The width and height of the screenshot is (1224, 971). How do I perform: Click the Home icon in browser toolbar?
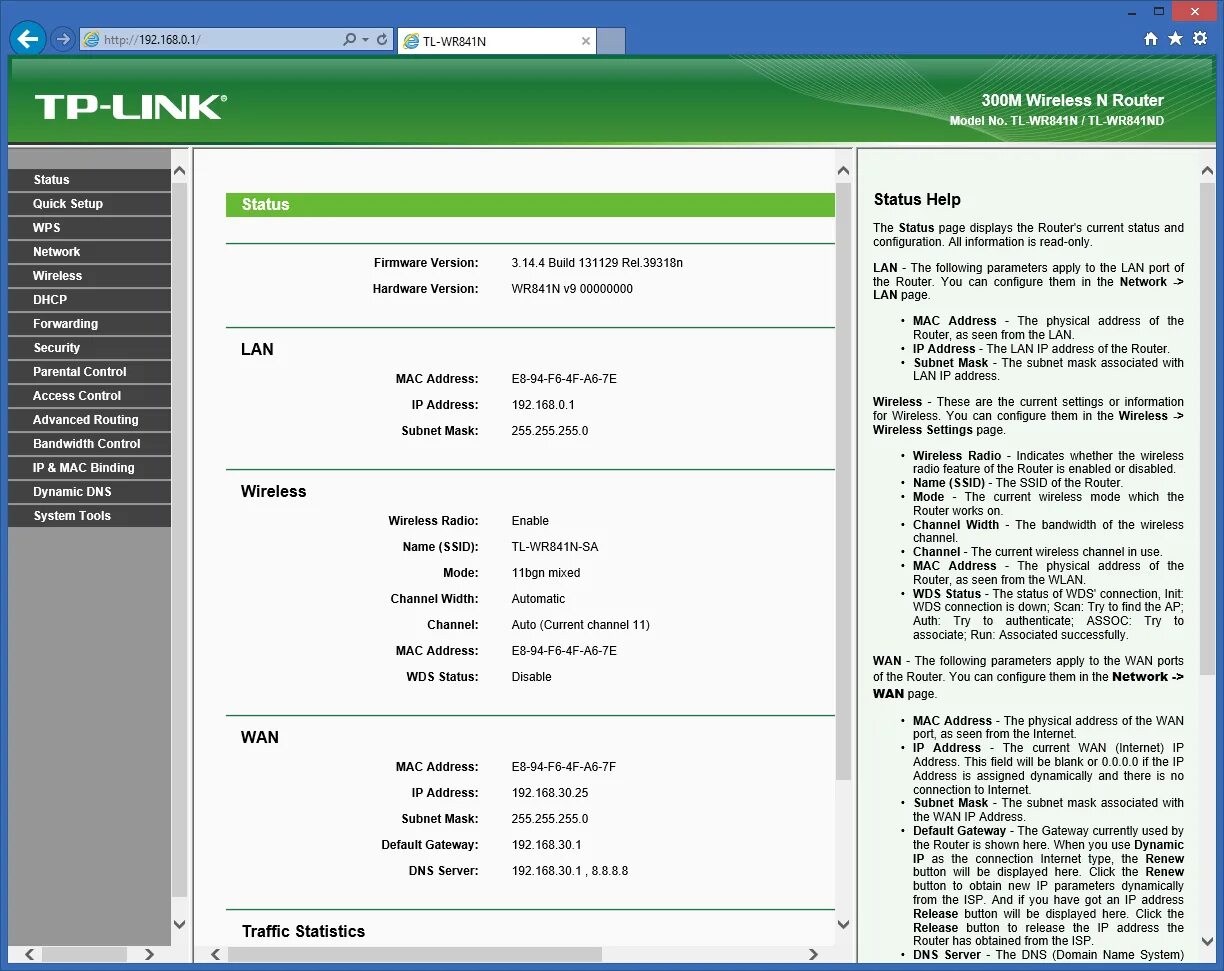[1151, 38]
